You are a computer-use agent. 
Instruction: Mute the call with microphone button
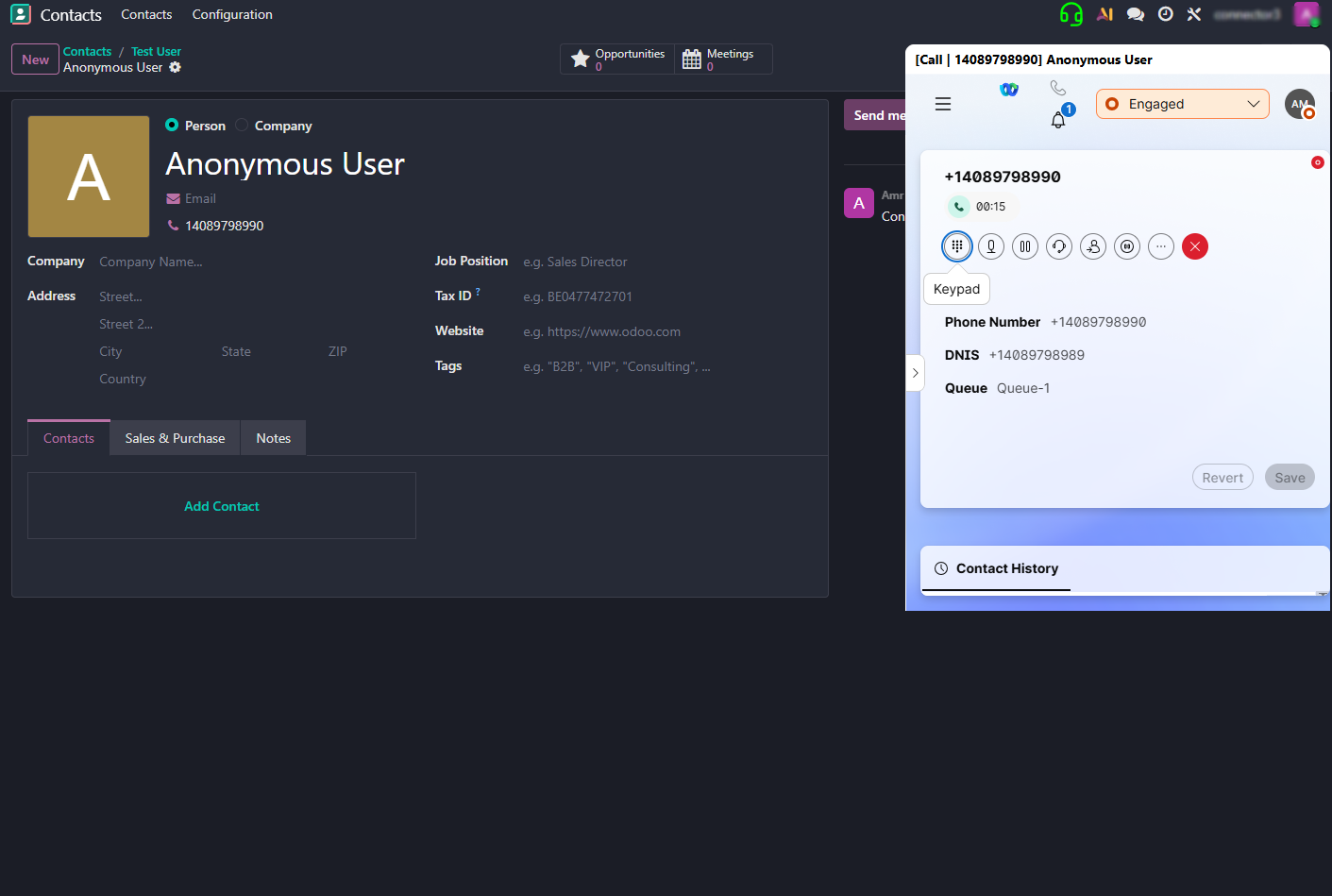(x=990, y=246)
